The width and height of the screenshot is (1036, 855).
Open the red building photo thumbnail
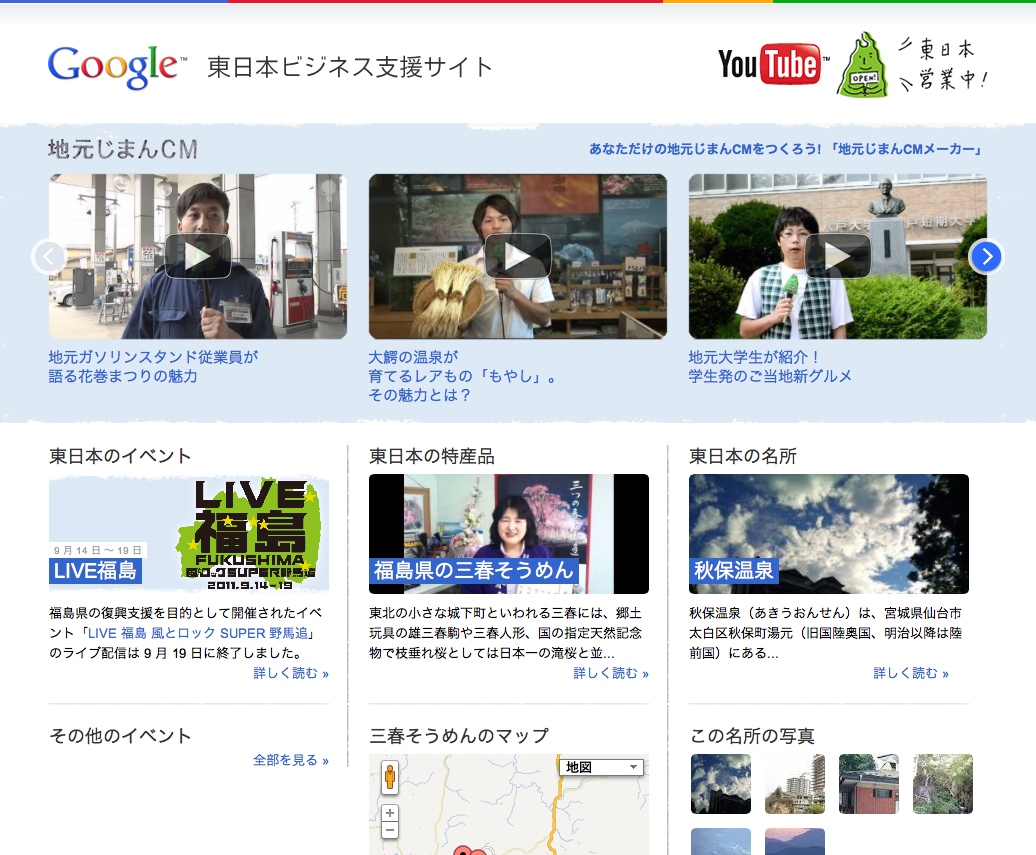click(x=869, y=784)
